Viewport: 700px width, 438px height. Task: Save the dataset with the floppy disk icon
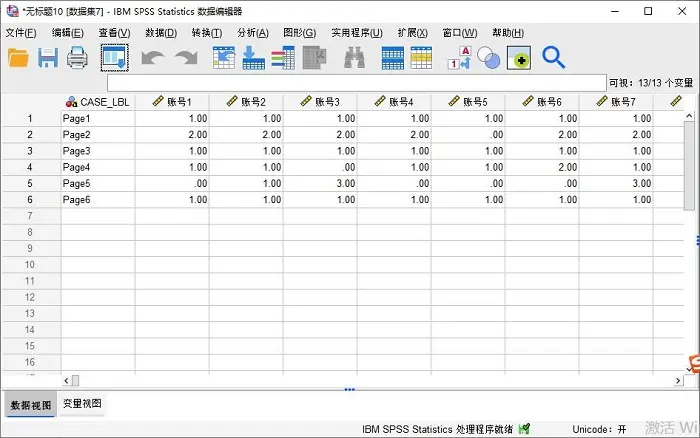click(x=48, y=58)
